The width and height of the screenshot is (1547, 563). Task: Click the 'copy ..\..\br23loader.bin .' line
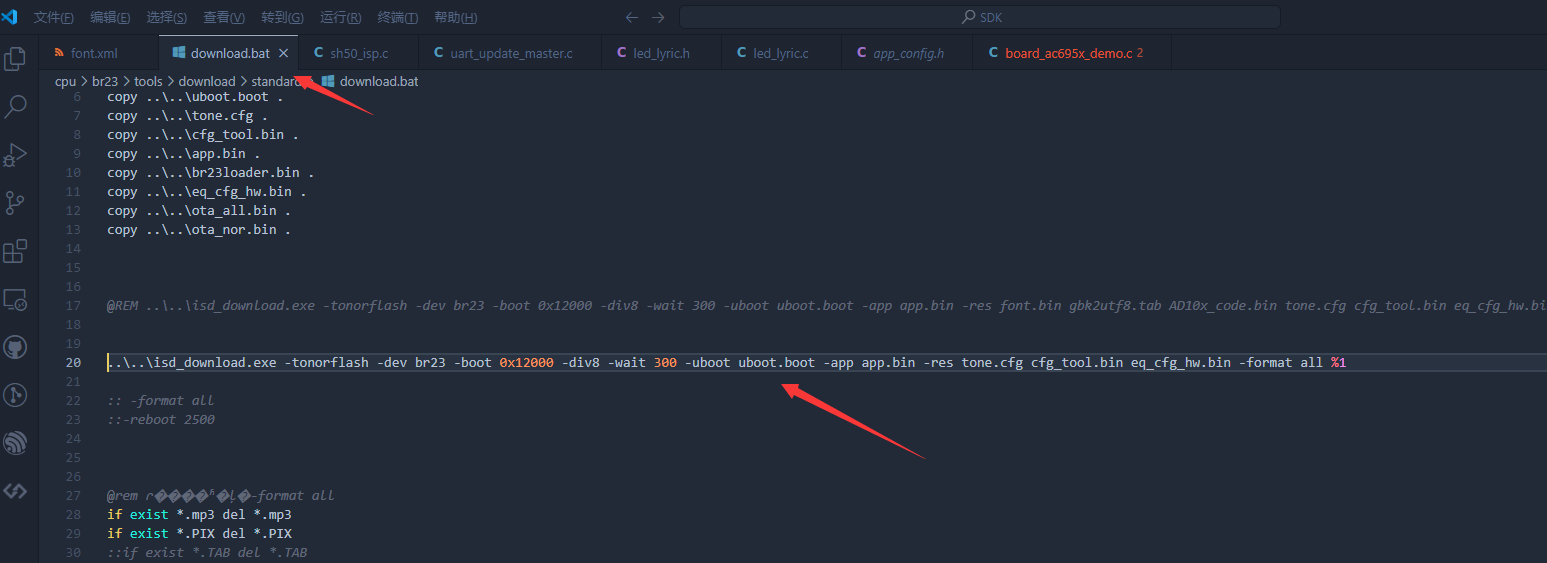(x=211, y=173)
